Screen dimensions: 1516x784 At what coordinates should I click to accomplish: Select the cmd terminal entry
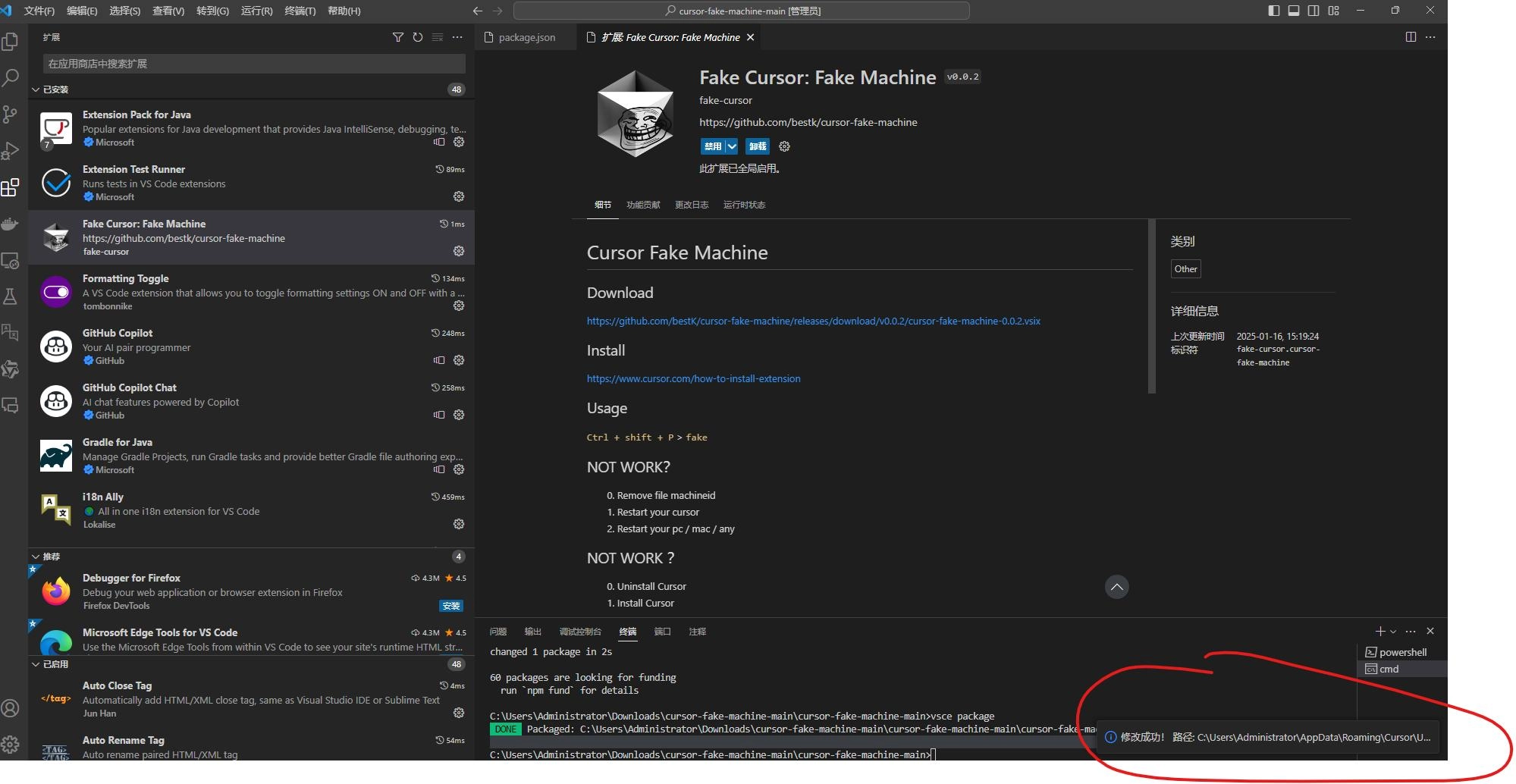tap(1402, 669)
